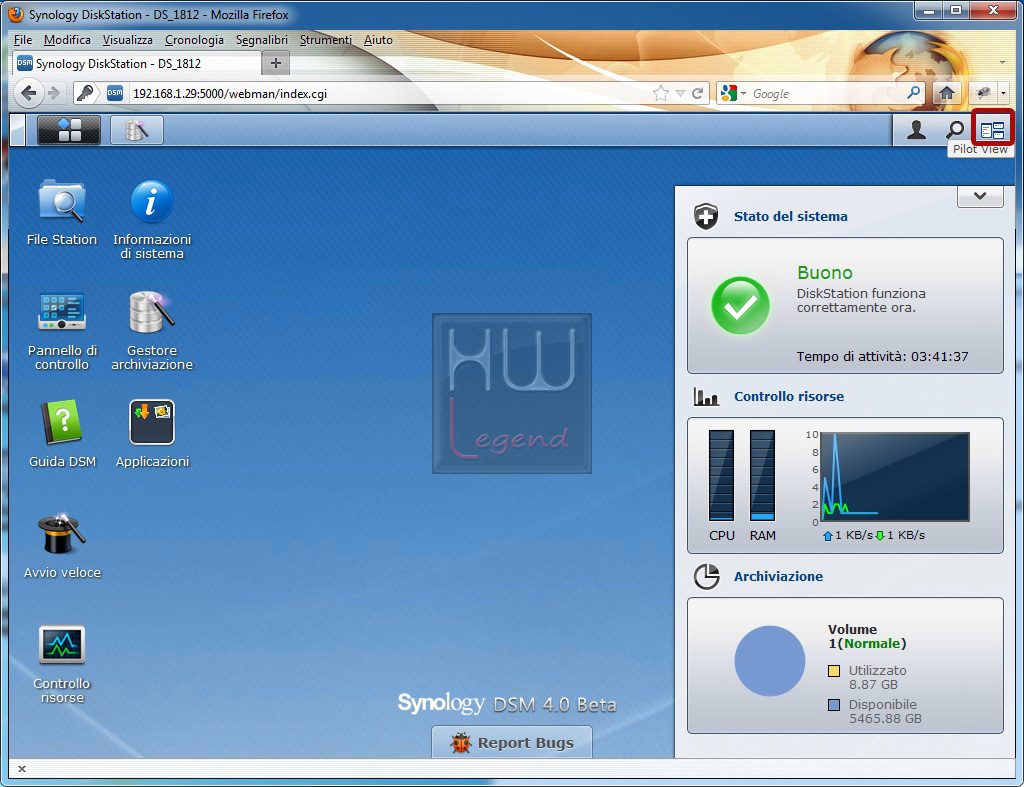Click Controllo risorse widget title link

[788, 396]
